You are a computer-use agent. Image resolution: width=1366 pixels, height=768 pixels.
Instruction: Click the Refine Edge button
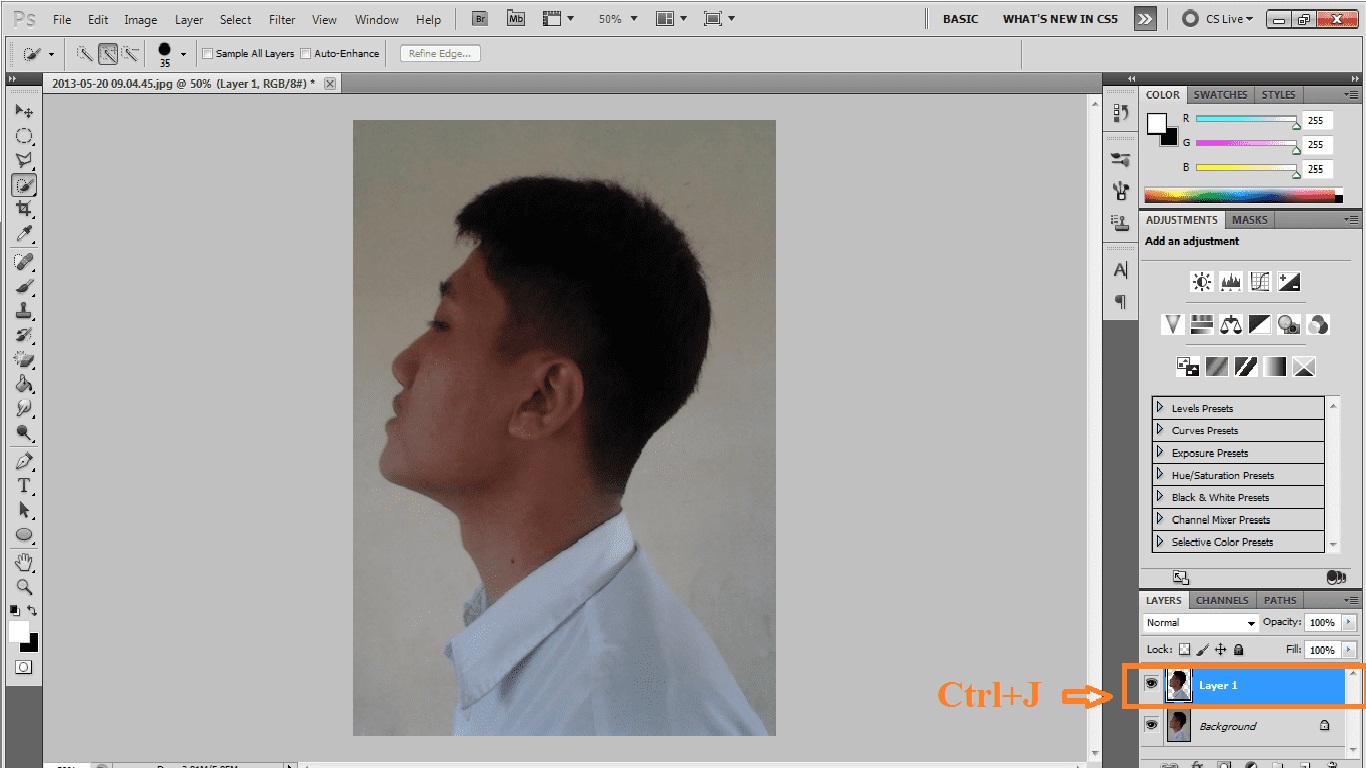(439, 54)
